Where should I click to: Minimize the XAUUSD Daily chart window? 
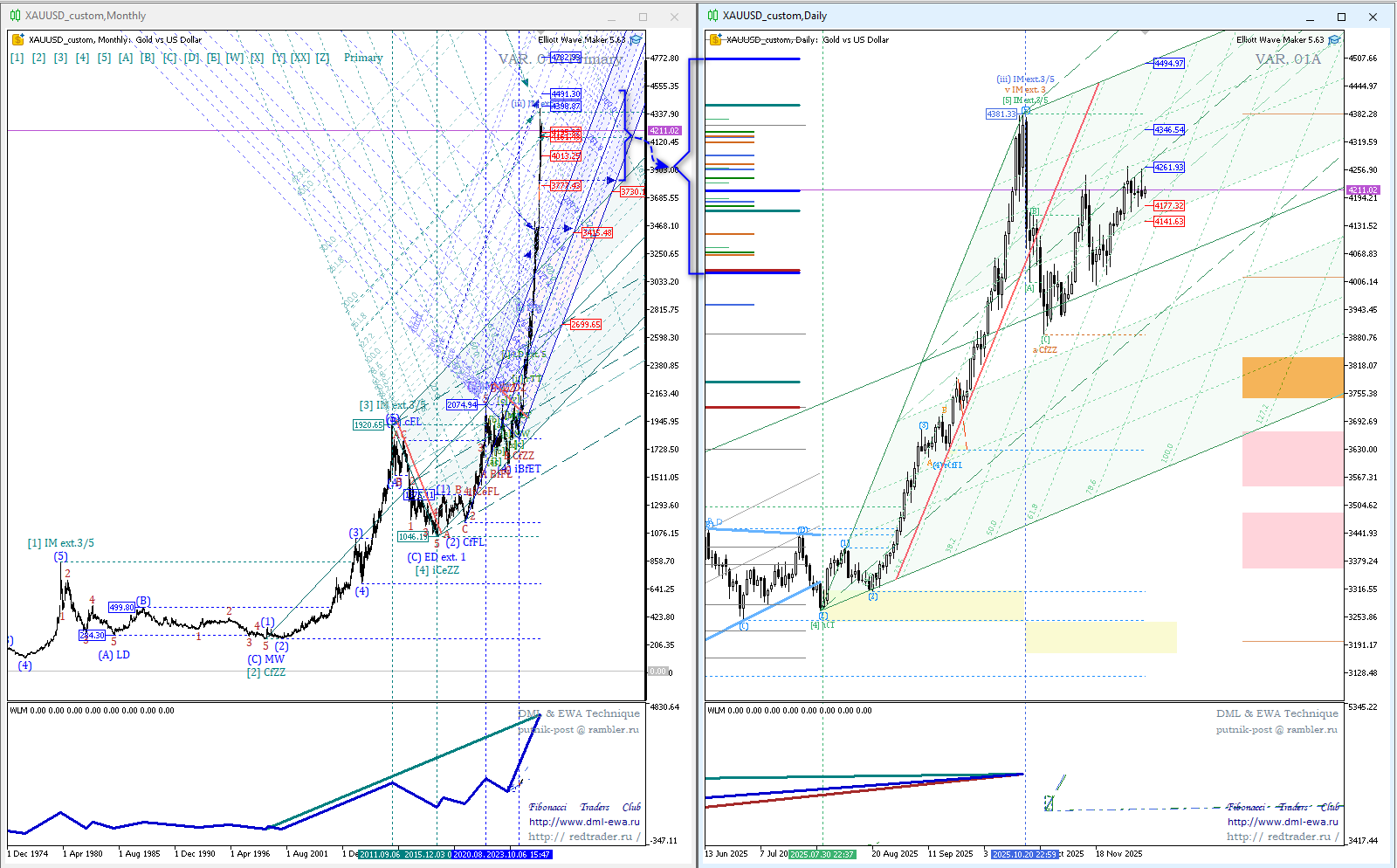pos(1310,17)
